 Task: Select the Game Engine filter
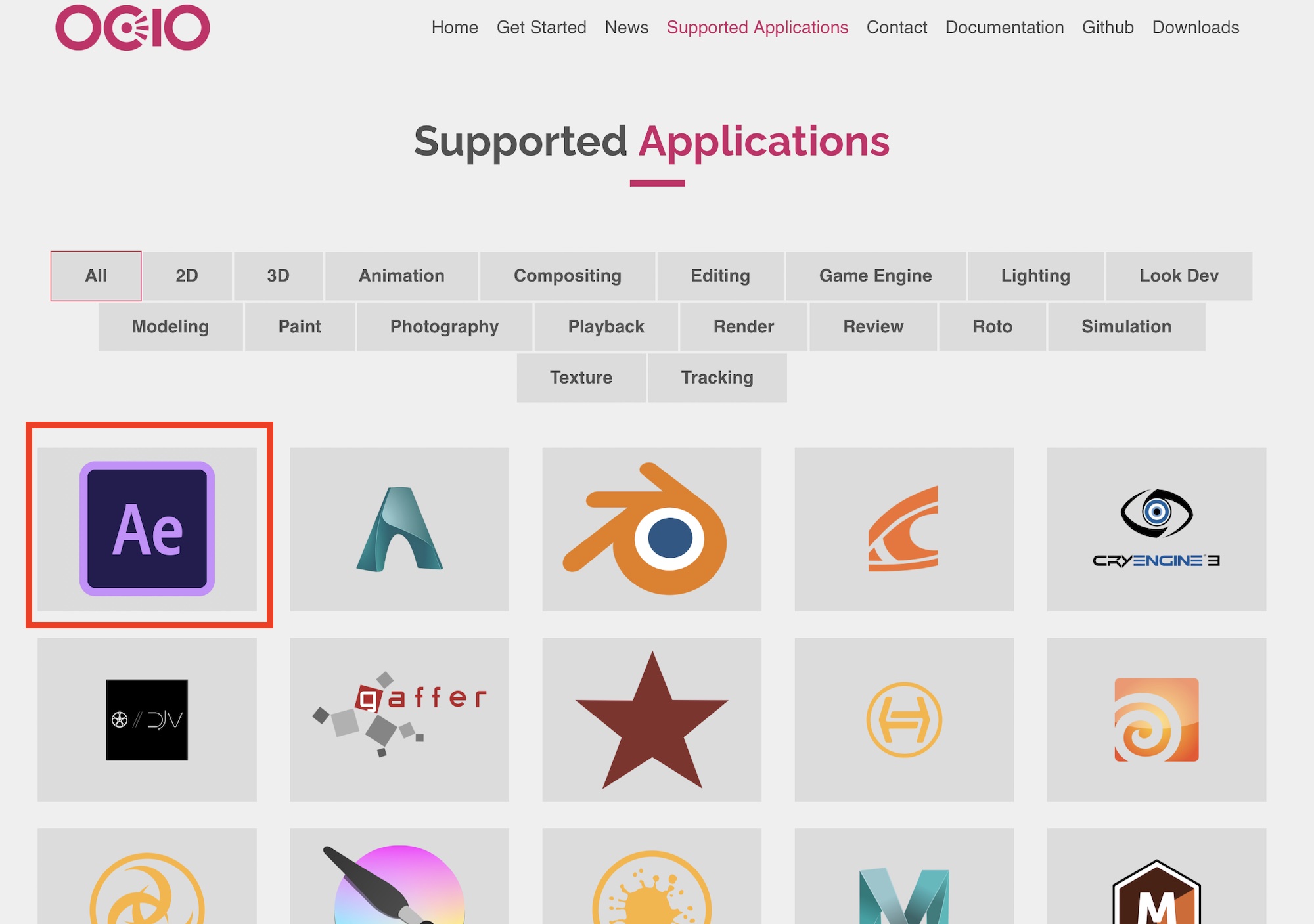click(x=875, y=276)
